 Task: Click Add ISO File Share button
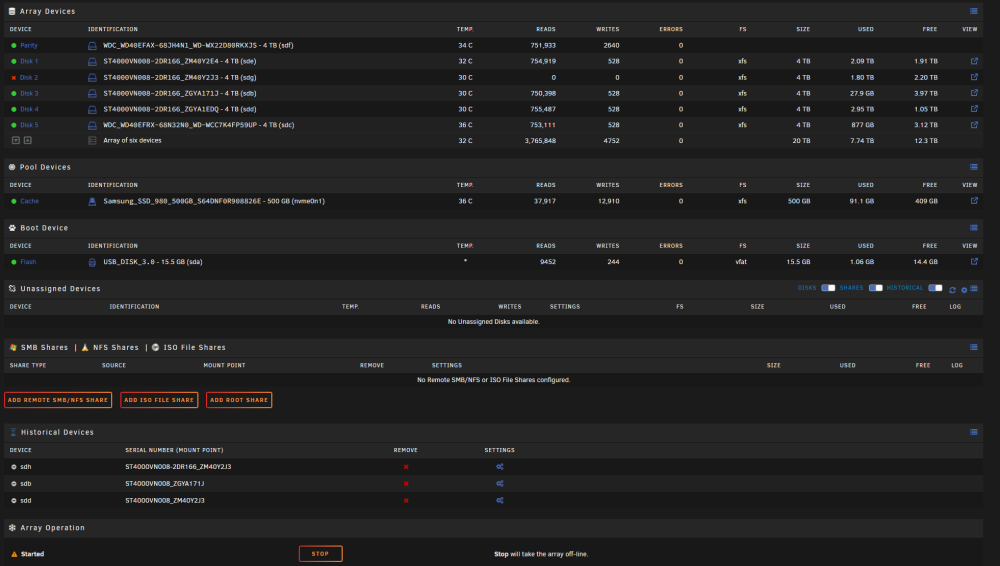point(159,400)
